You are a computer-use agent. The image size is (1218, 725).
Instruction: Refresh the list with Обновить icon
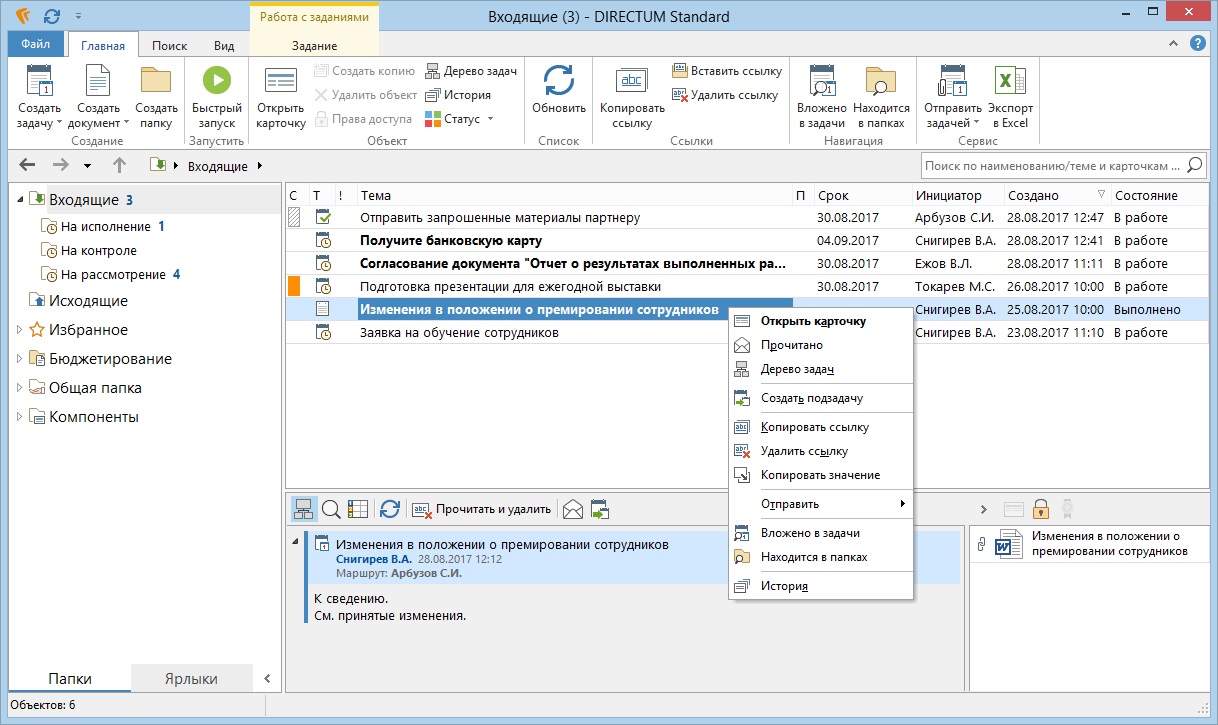pos(558,80)
